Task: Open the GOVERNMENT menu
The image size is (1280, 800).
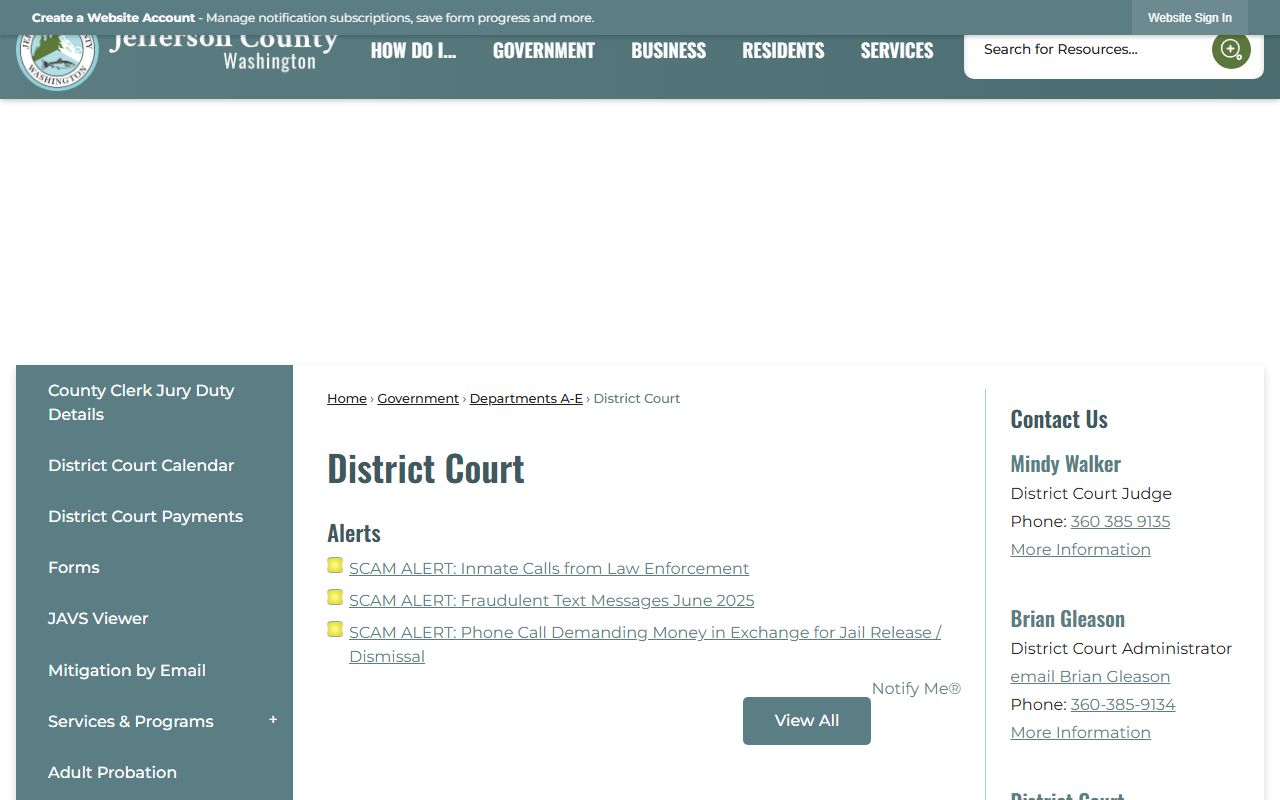Action: click(544, 50)
